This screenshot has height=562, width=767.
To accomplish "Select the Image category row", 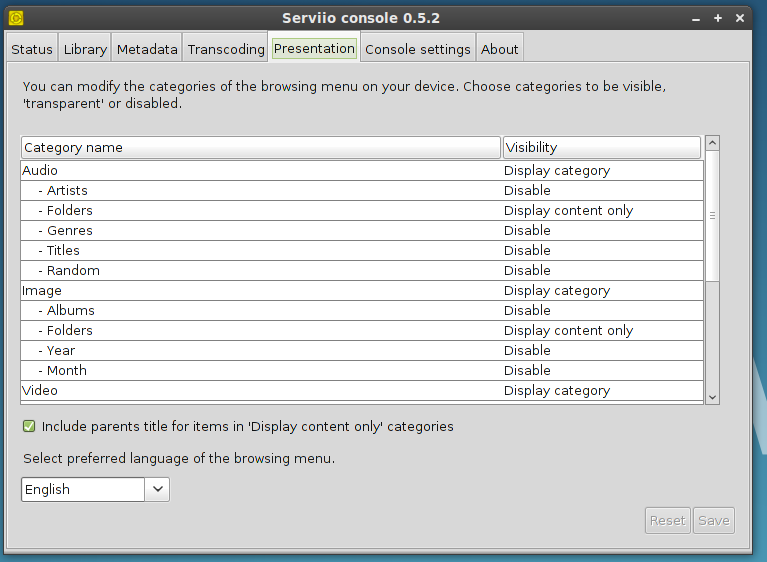I will (362, 291).
